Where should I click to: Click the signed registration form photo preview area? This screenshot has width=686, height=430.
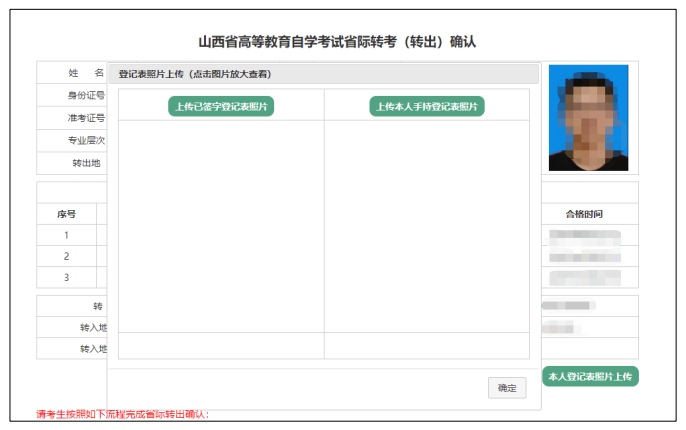(221, 226)
